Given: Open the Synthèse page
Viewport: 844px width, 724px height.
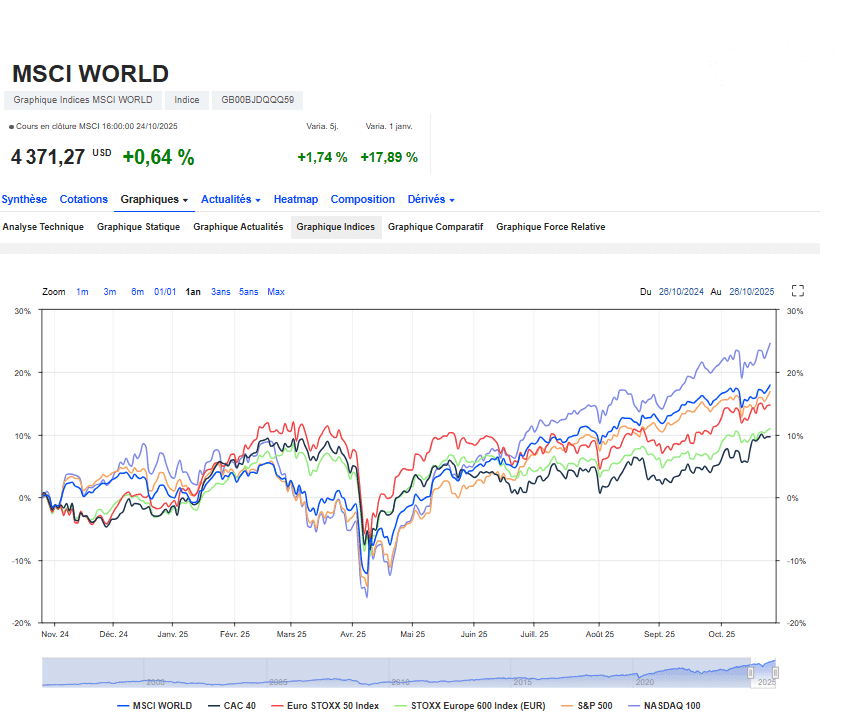Looking at the screenshot, I should tap(23, 199).
